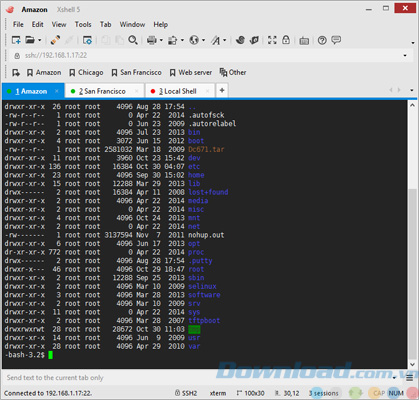The width and height of the screenshot is (419, 400).
Task: Open Help question mark icon
Action: pos(322,40)
